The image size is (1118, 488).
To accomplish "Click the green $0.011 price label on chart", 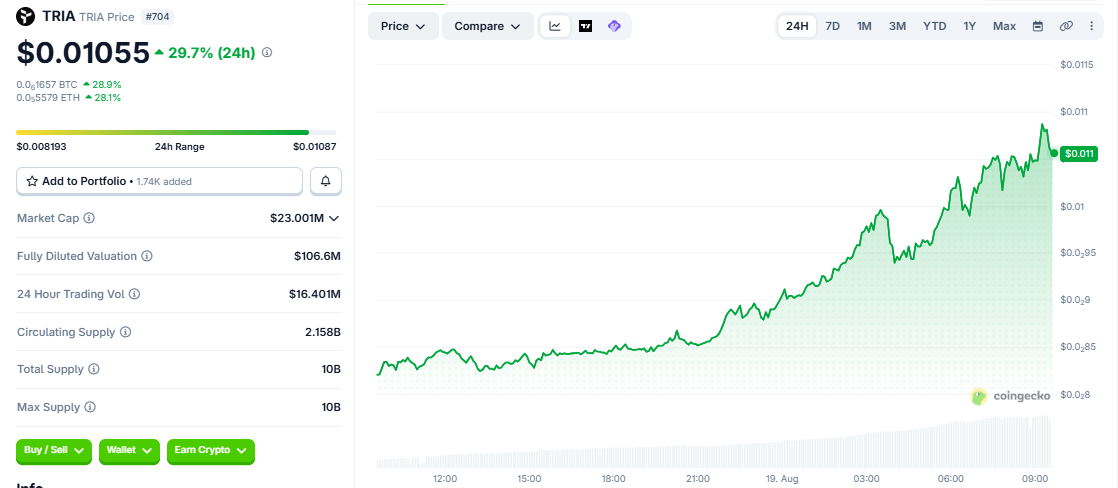I will point(1078,153).
